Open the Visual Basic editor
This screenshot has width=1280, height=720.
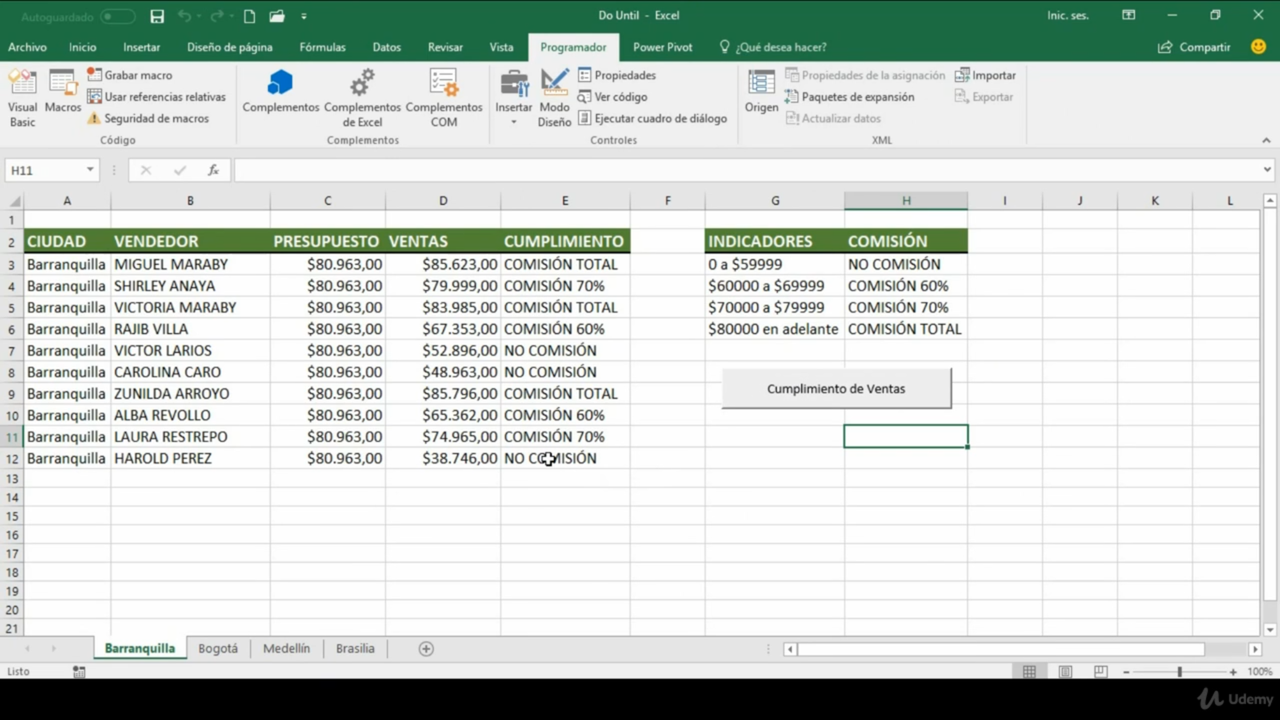tap(22, 99)
